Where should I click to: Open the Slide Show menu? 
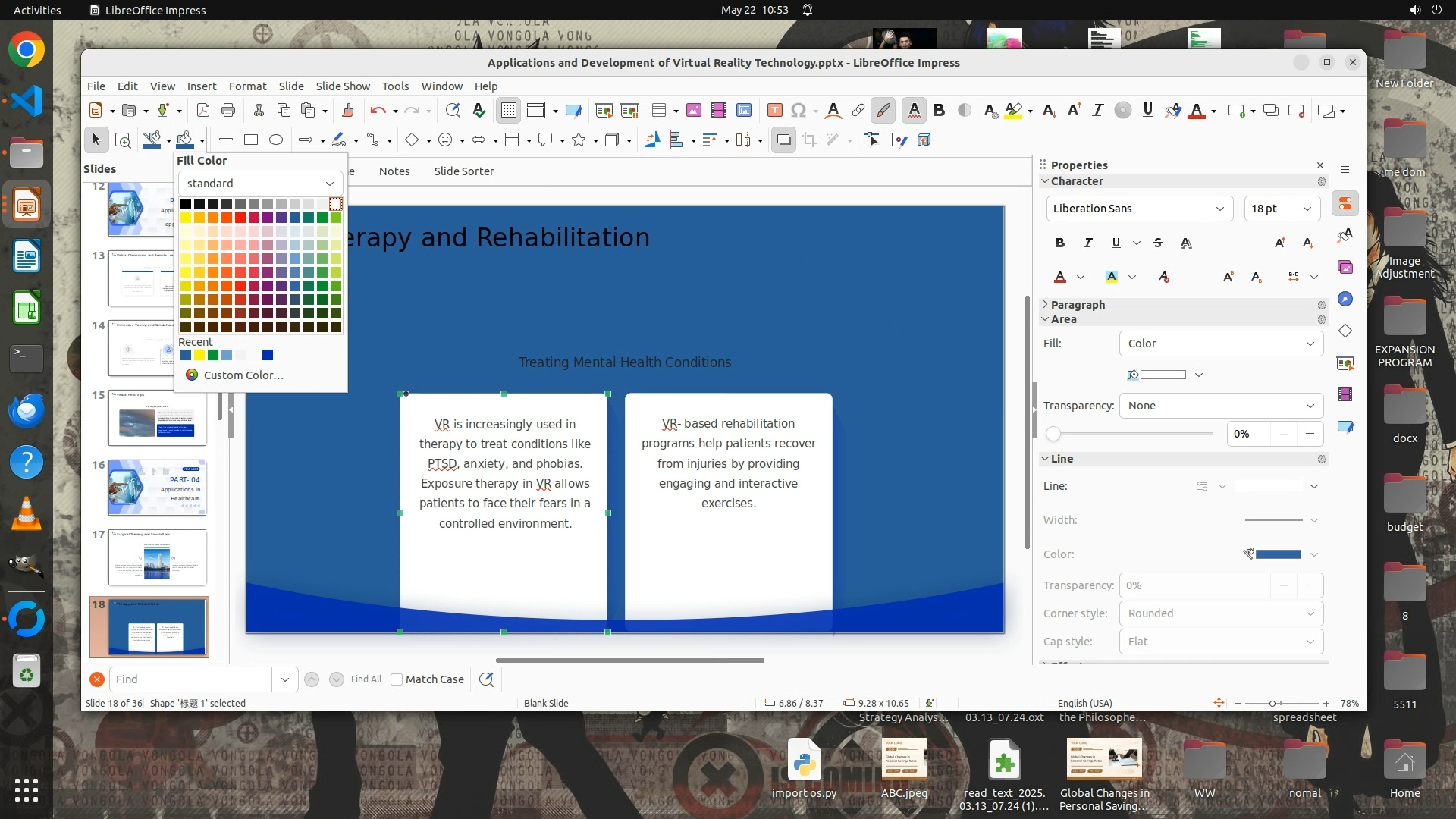pos(343,86)
